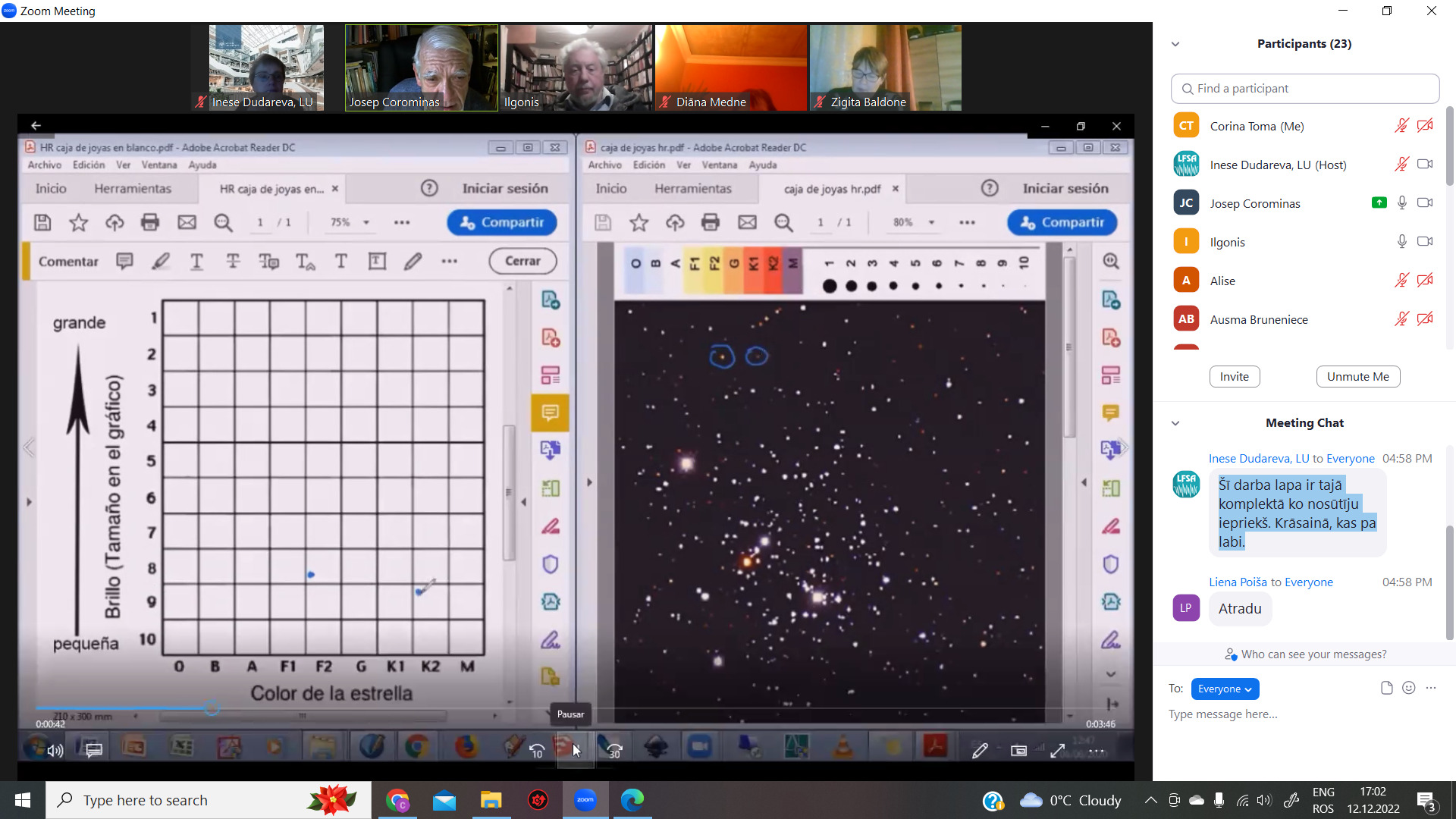Click the pencil edit icon in player
This screenshot has height=819, width=1456.
[x=980, y=751]
